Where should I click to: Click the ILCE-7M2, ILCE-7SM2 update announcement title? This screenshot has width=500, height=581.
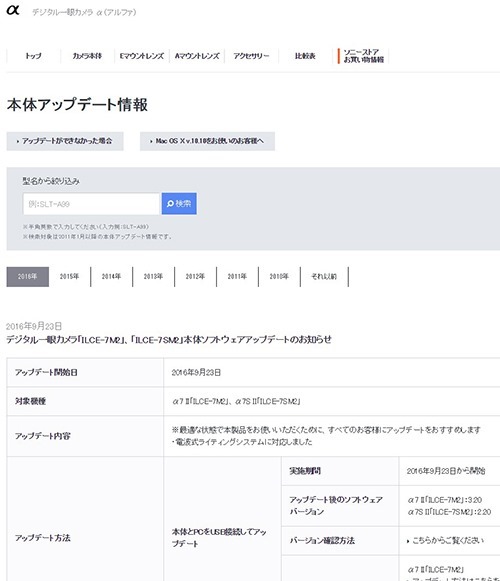pyautogui.click(x=169, y=340)
